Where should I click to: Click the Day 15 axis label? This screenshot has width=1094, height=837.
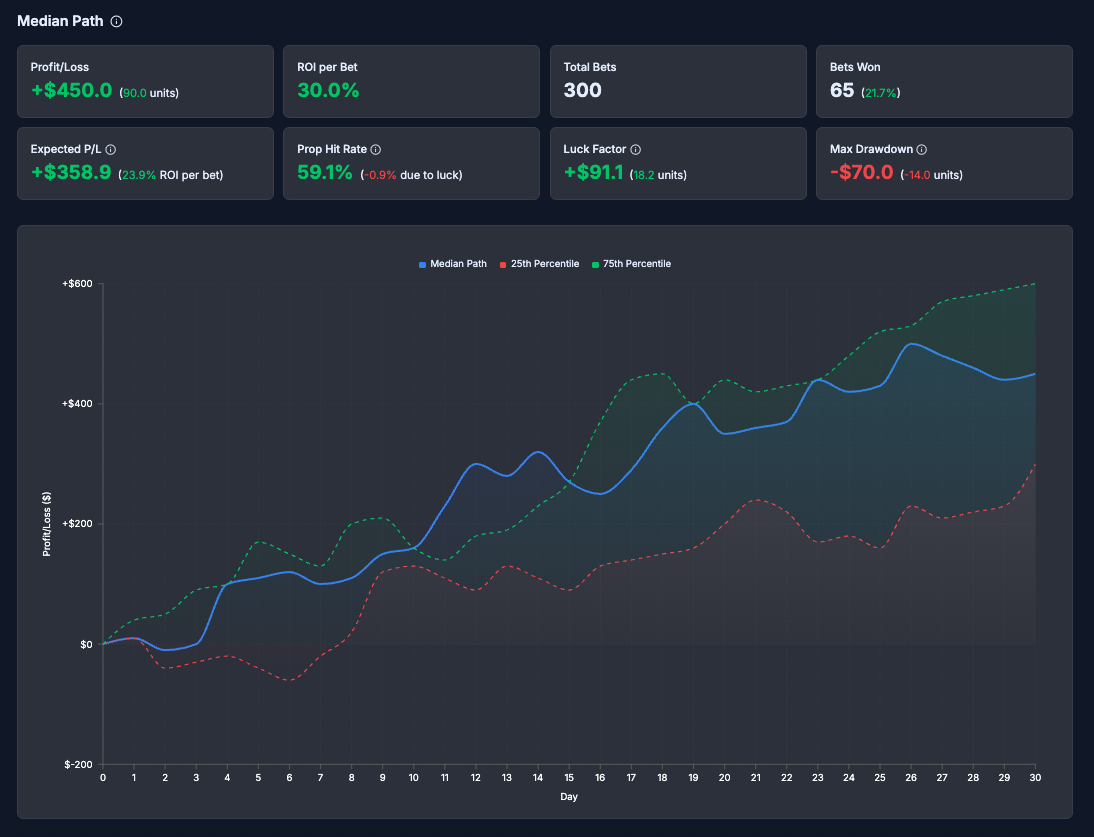[x=568, y=777]
